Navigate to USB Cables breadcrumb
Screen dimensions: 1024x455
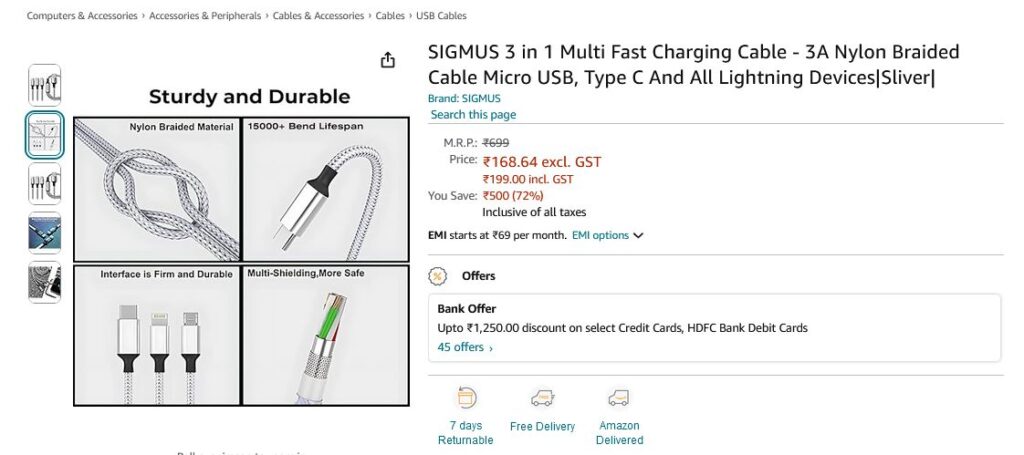[x=440, y=16]
